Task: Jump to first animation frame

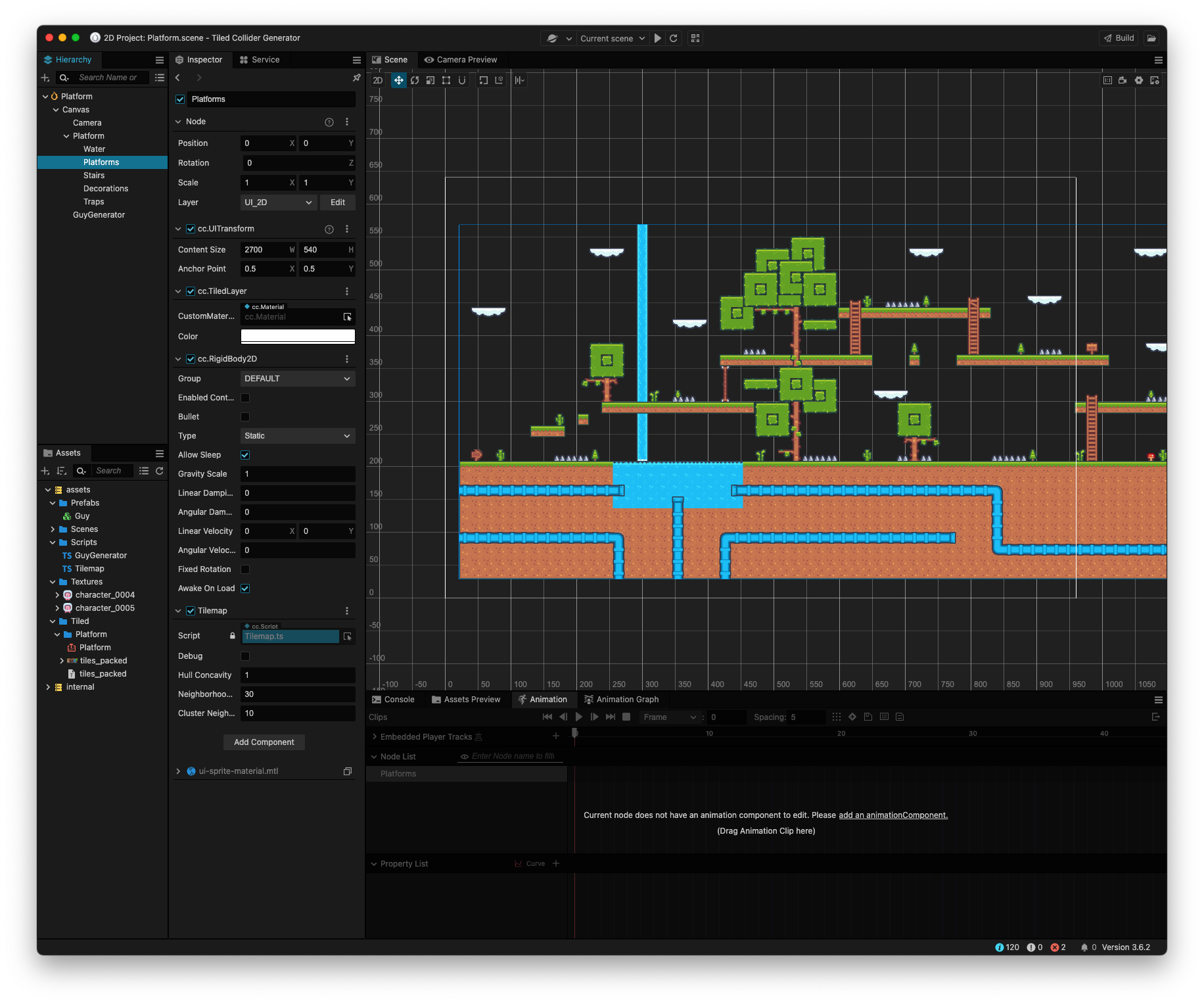Action: click(547, 717)
